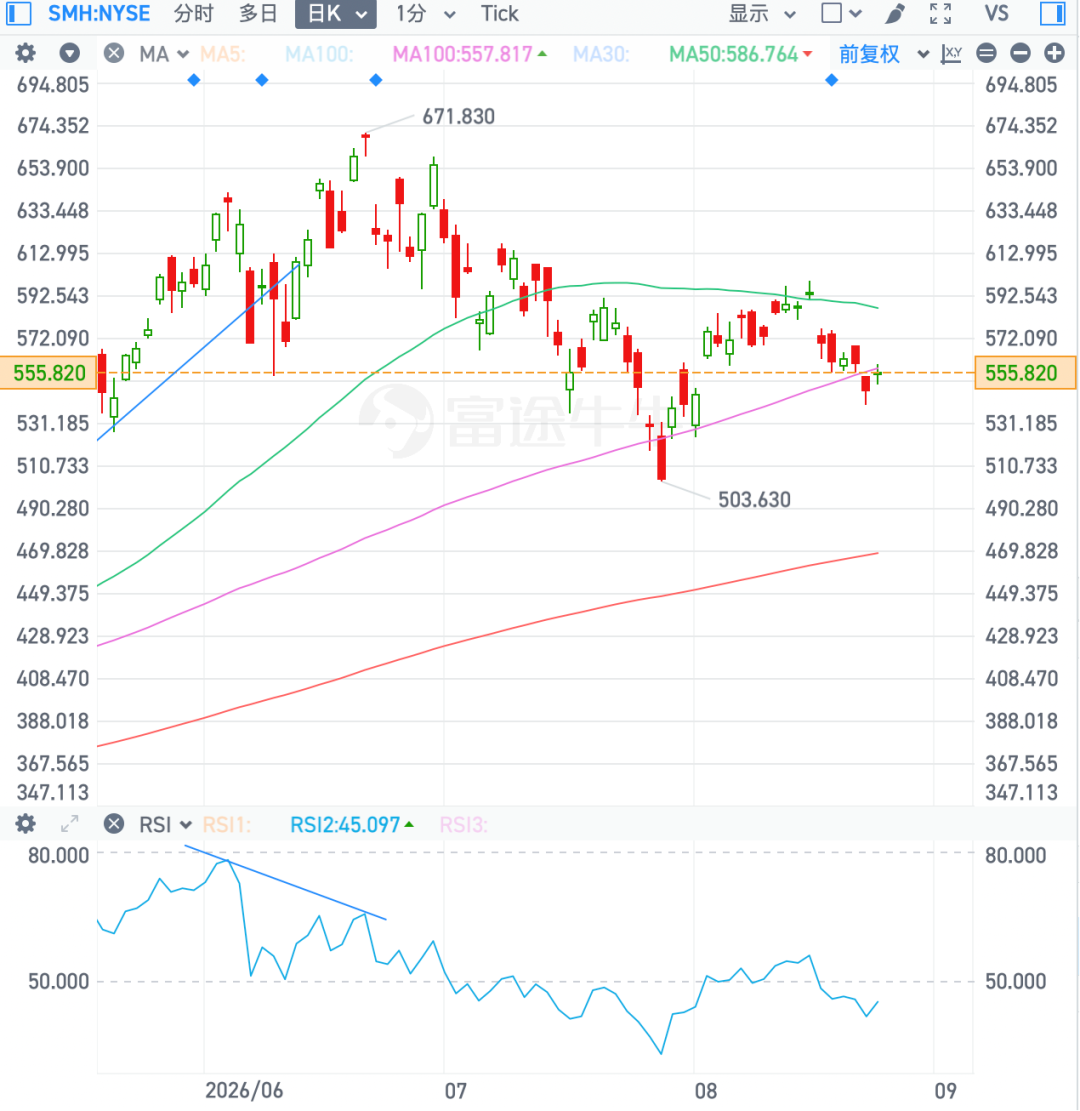Screen dimensions: 1080x1111
Task: Click the left 694.805 price axis label
Action: tap(53, 85)
